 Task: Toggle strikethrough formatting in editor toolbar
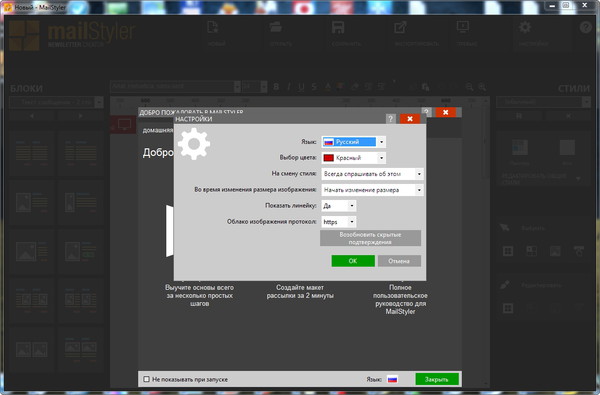click(x=314, y=87)
